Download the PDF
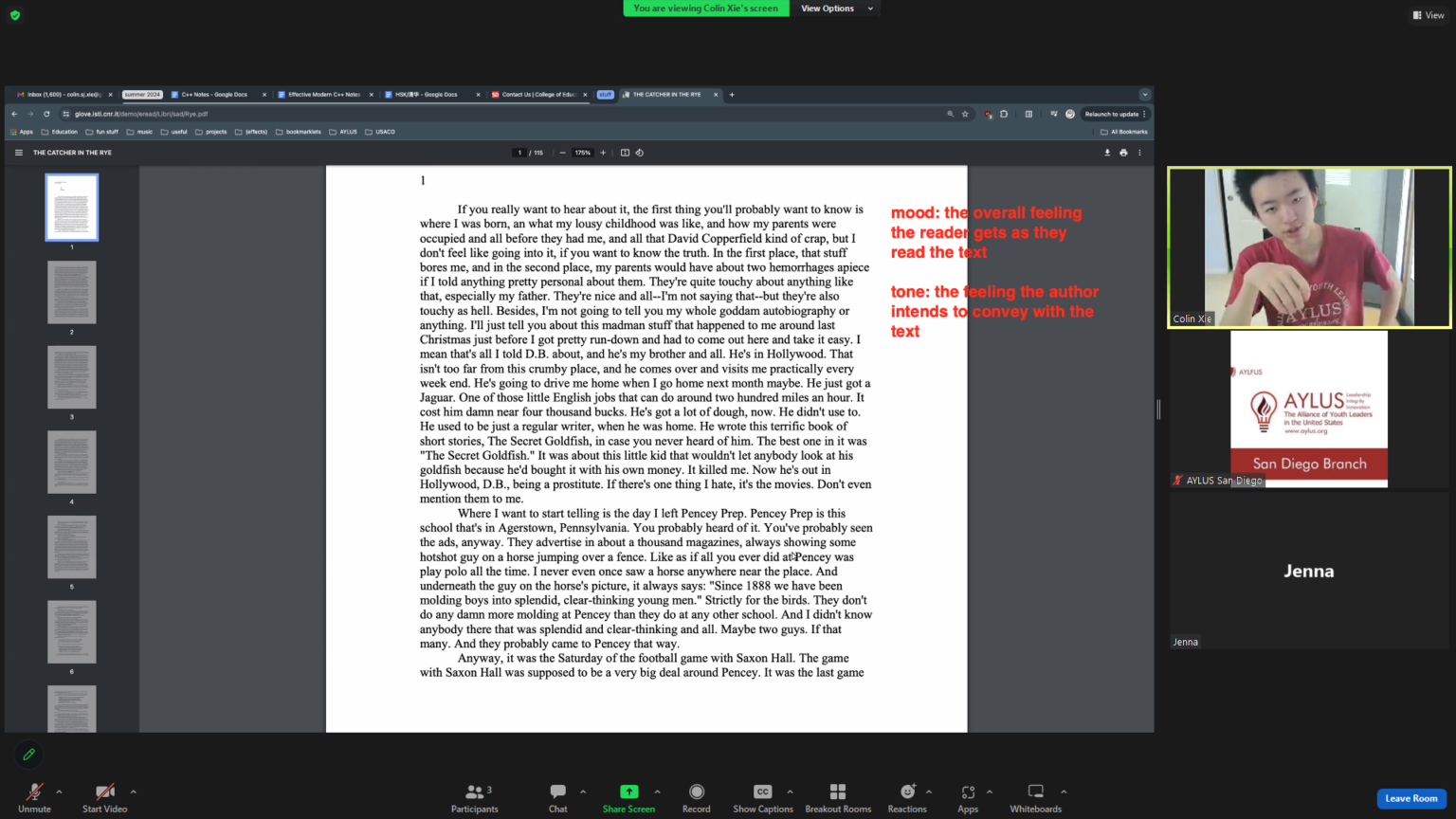This screenshot has height=819, width=1456. [1107, 153]
